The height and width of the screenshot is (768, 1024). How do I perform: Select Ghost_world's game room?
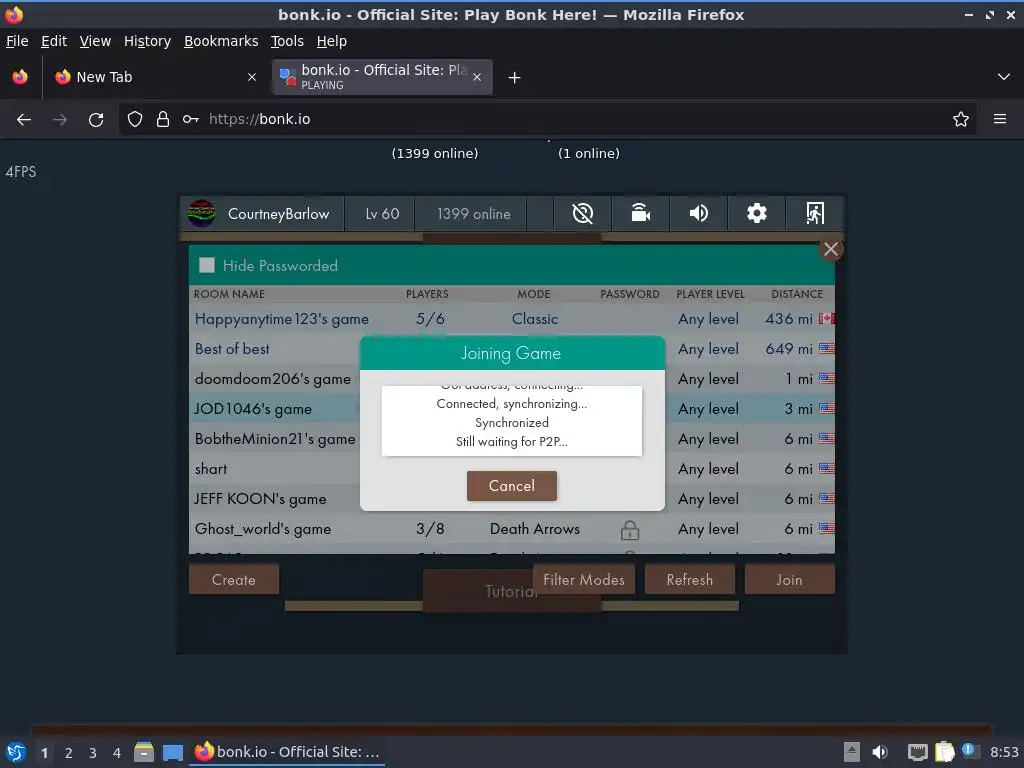pyautogui.click(x=511, y=529)
